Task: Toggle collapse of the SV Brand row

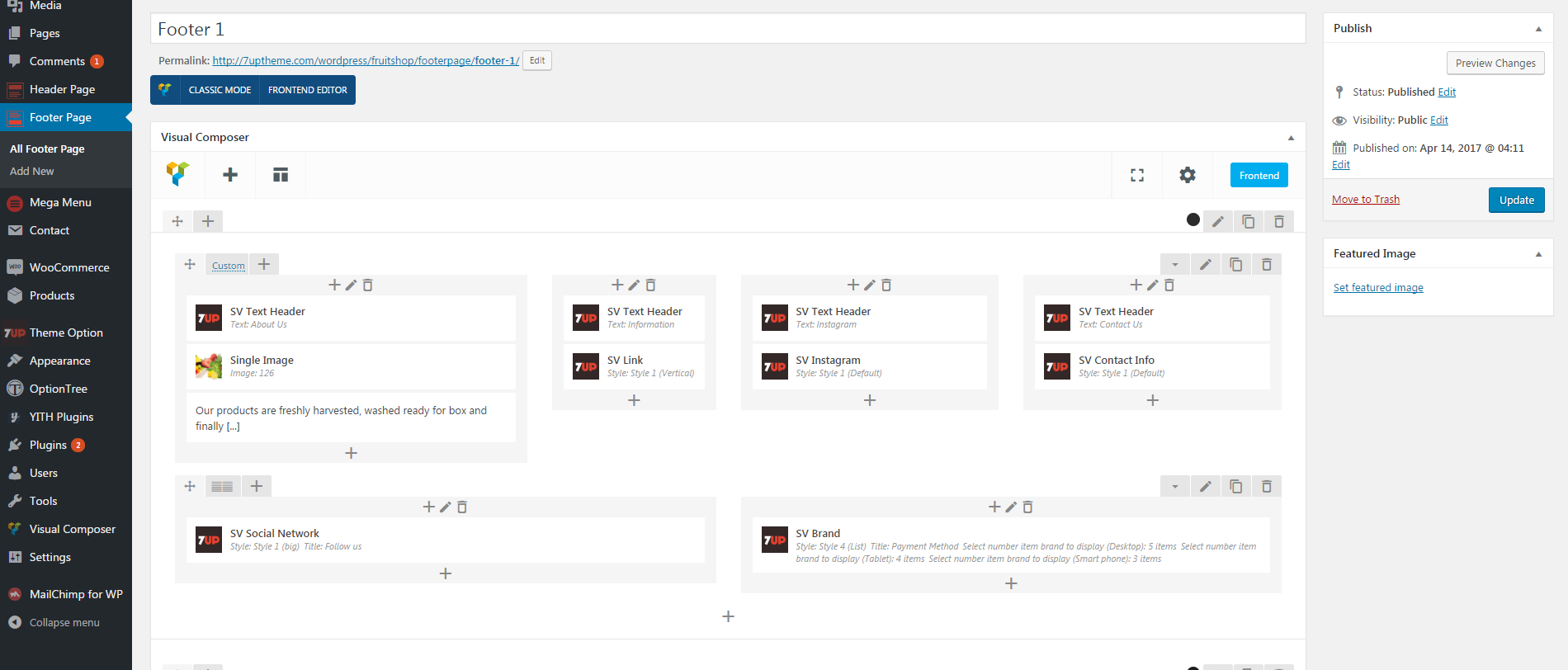Action: click(1174, 487)
